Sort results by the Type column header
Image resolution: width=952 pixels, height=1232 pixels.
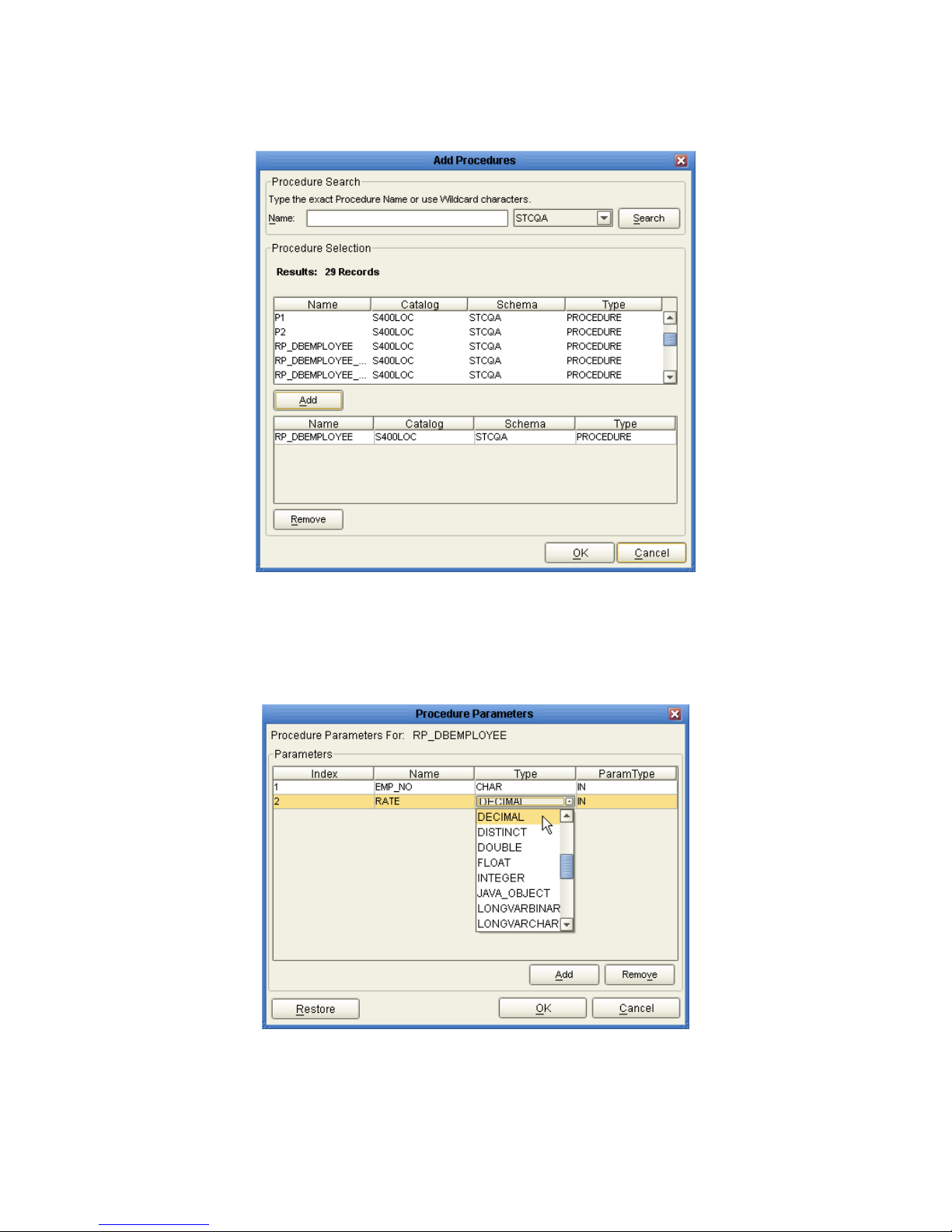tap(614, 305)
